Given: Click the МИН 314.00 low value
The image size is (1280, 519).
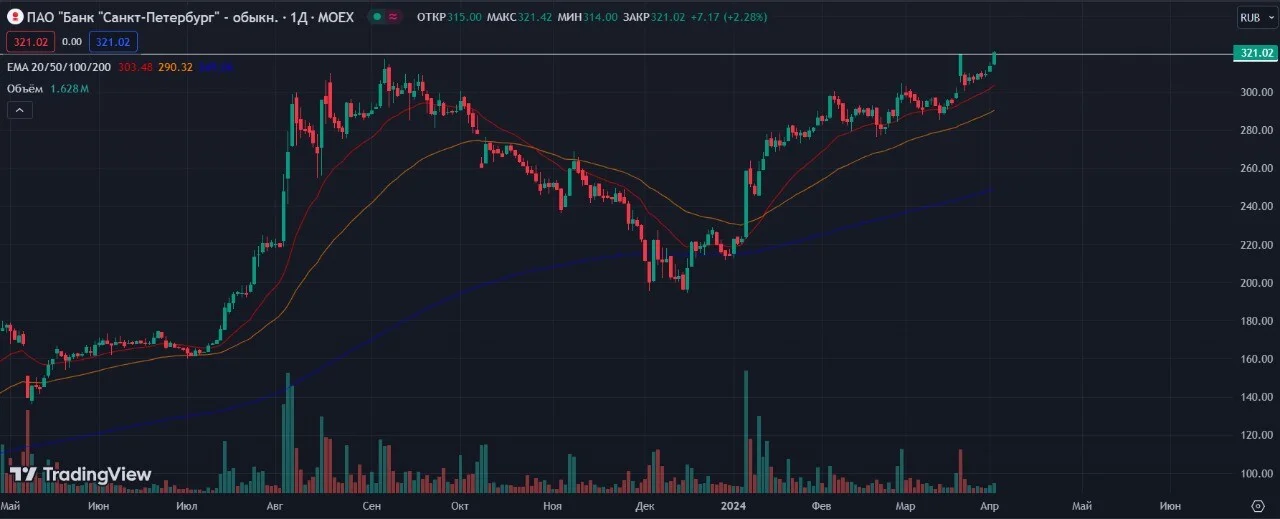Looking at the screenshot, I should click(x=587, y=17).
